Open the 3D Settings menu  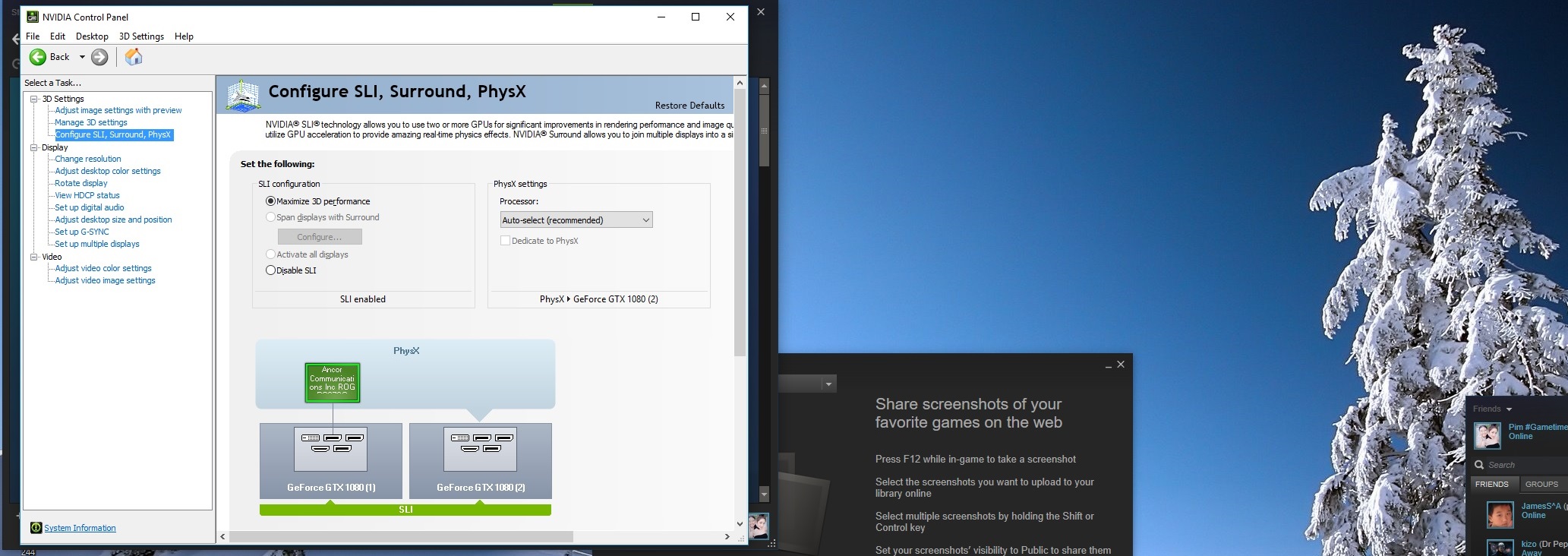click(141, 36)
